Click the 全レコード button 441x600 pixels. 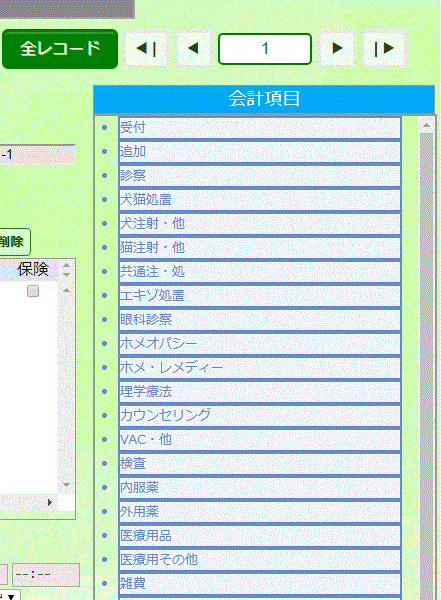coord(60,49)
